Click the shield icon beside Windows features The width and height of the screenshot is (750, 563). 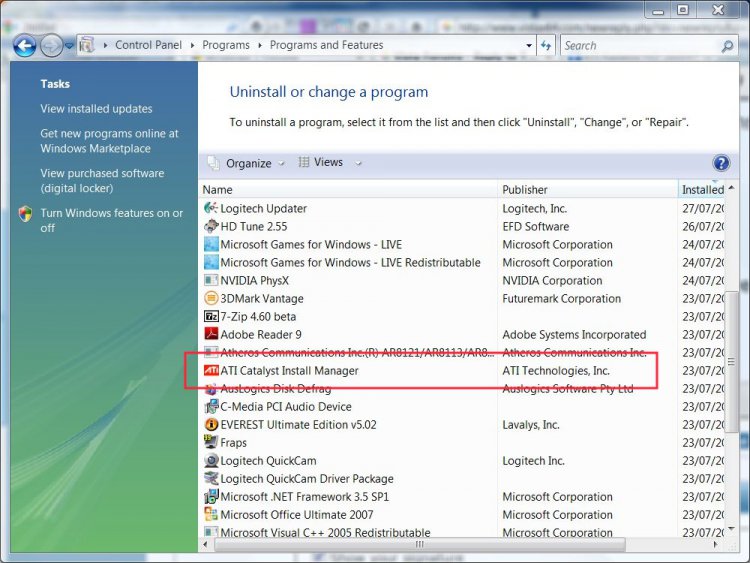coord(25,213)
